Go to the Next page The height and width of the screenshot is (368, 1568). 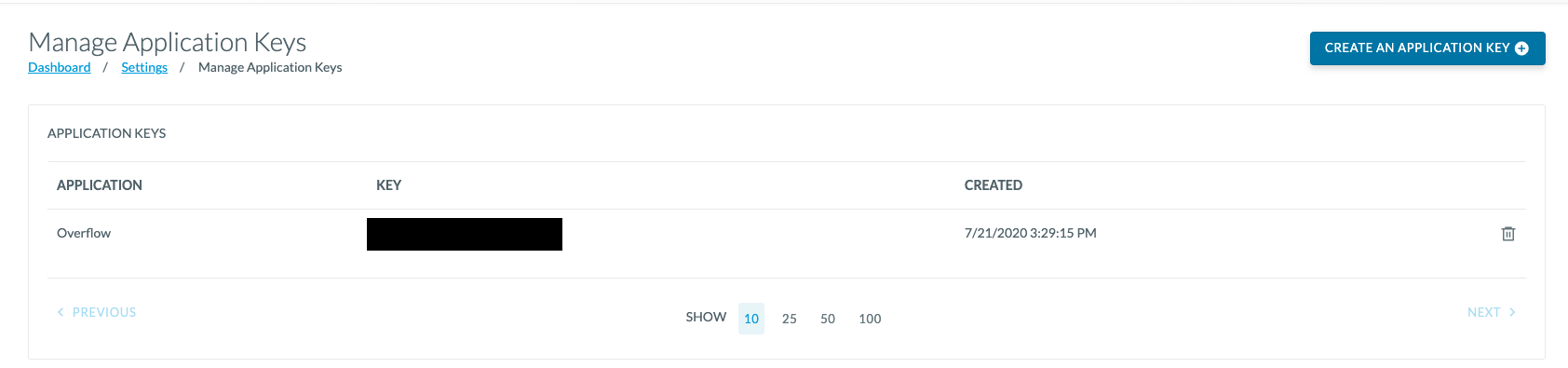click(1492, 312)
